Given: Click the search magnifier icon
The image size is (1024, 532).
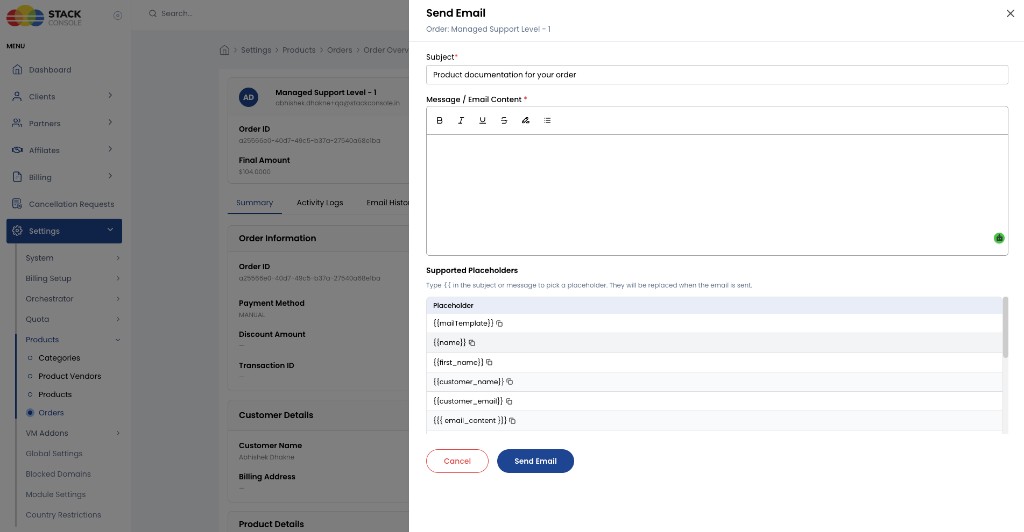Looking at the screenshot, I should point(153,13).
